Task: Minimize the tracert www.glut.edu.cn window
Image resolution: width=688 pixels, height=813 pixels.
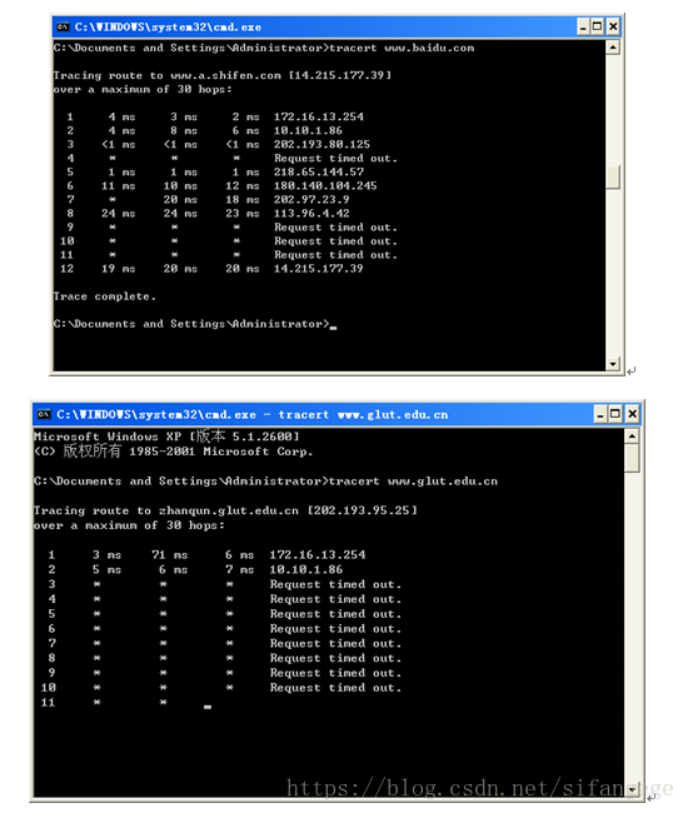Action: point(600,414)
